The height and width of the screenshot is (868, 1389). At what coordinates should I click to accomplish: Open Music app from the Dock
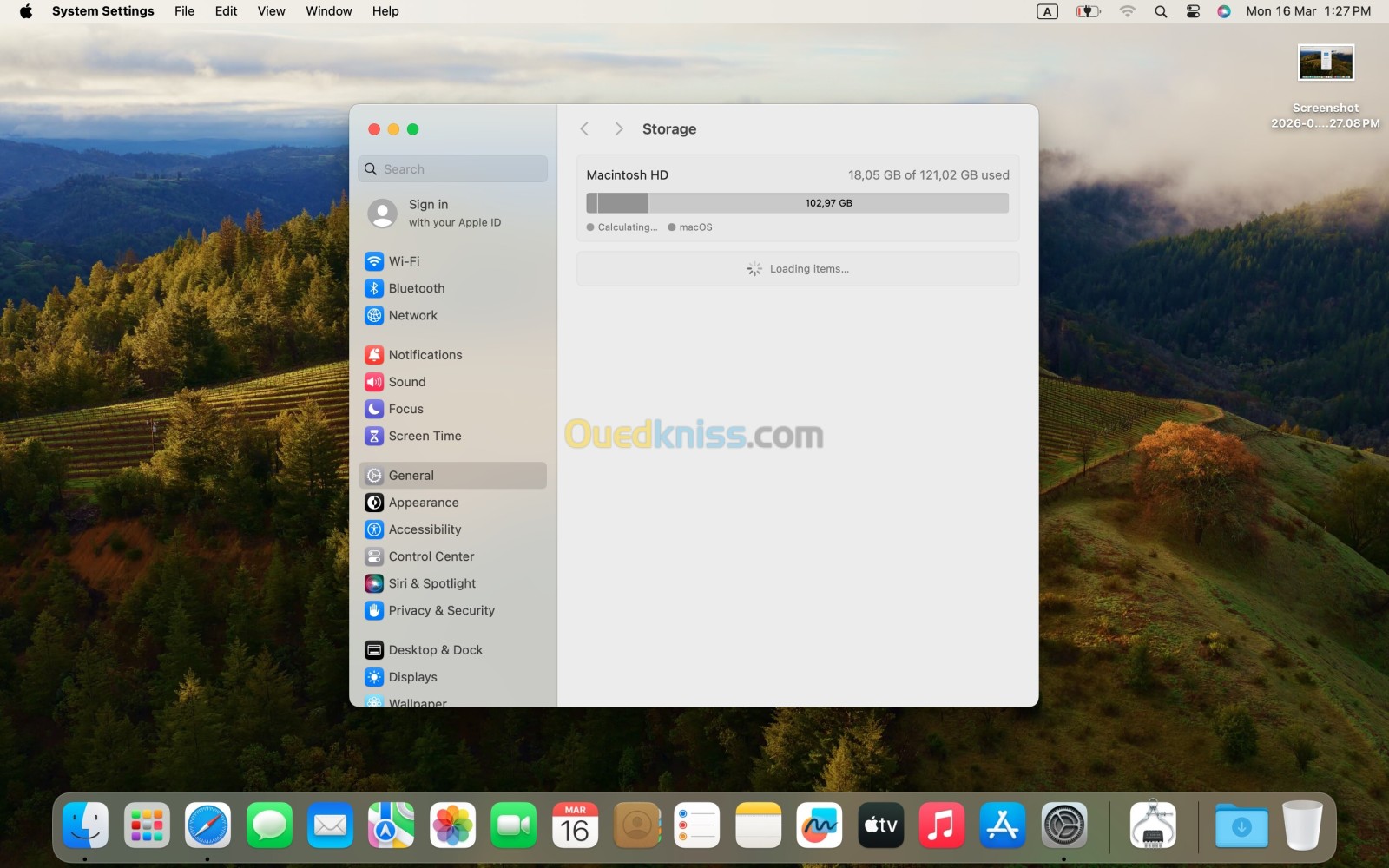[x=941, y=825]
